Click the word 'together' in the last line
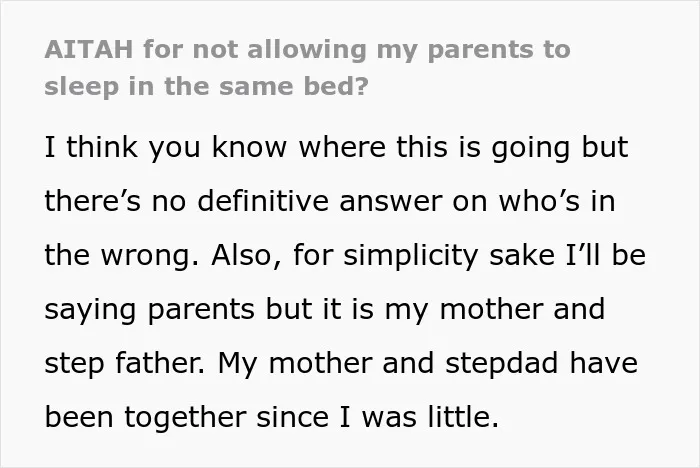The image size is (700, 468). (x=185, y=419)
